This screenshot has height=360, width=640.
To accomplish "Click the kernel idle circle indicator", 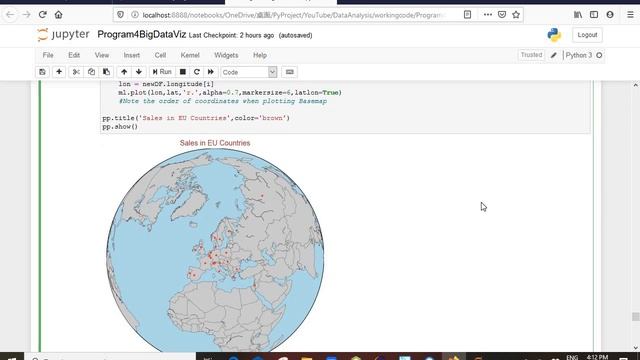I will click(x=599, y=55).
